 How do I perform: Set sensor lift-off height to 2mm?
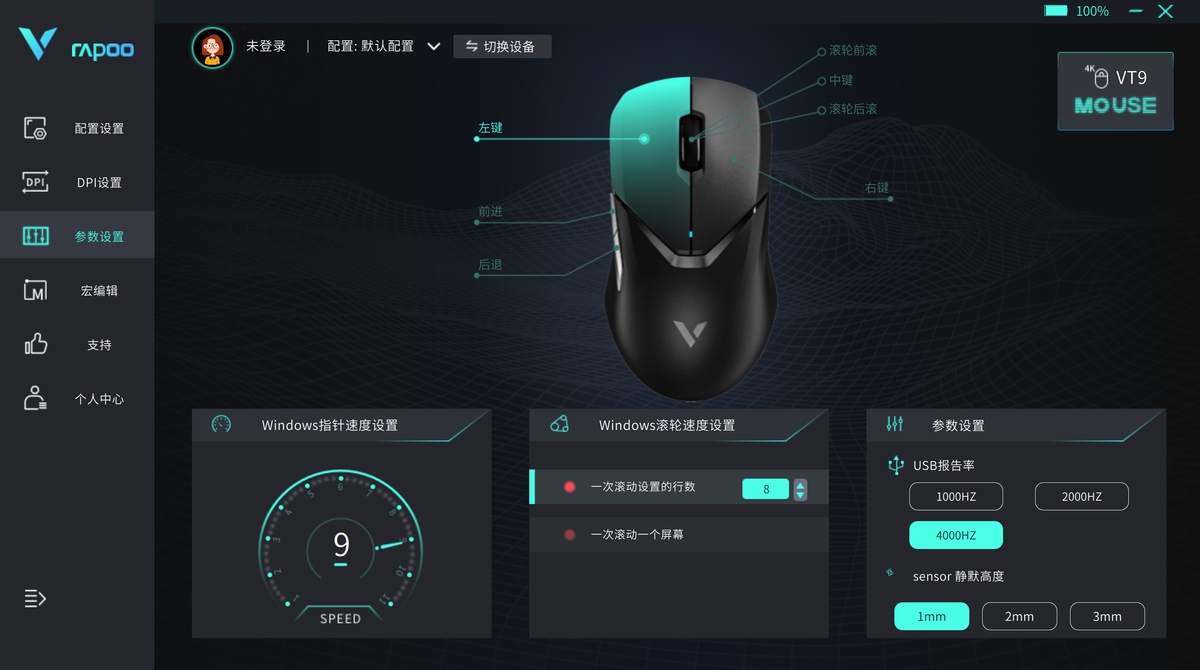coord(1019,616)
